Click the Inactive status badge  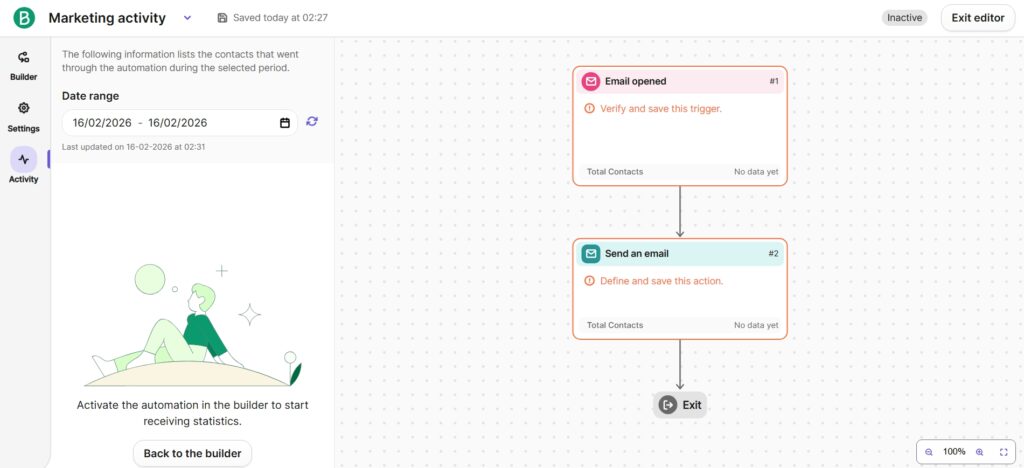(904, 18)
